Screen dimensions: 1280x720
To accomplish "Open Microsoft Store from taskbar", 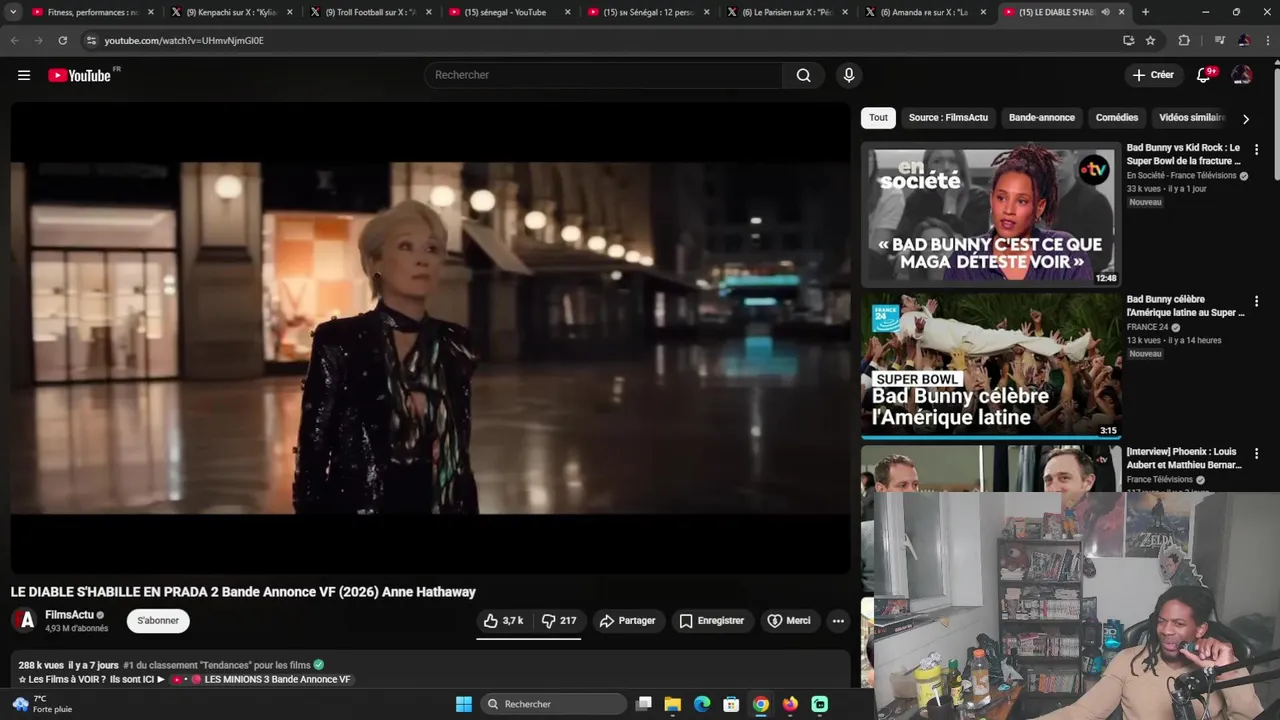I will coord(731,704).
